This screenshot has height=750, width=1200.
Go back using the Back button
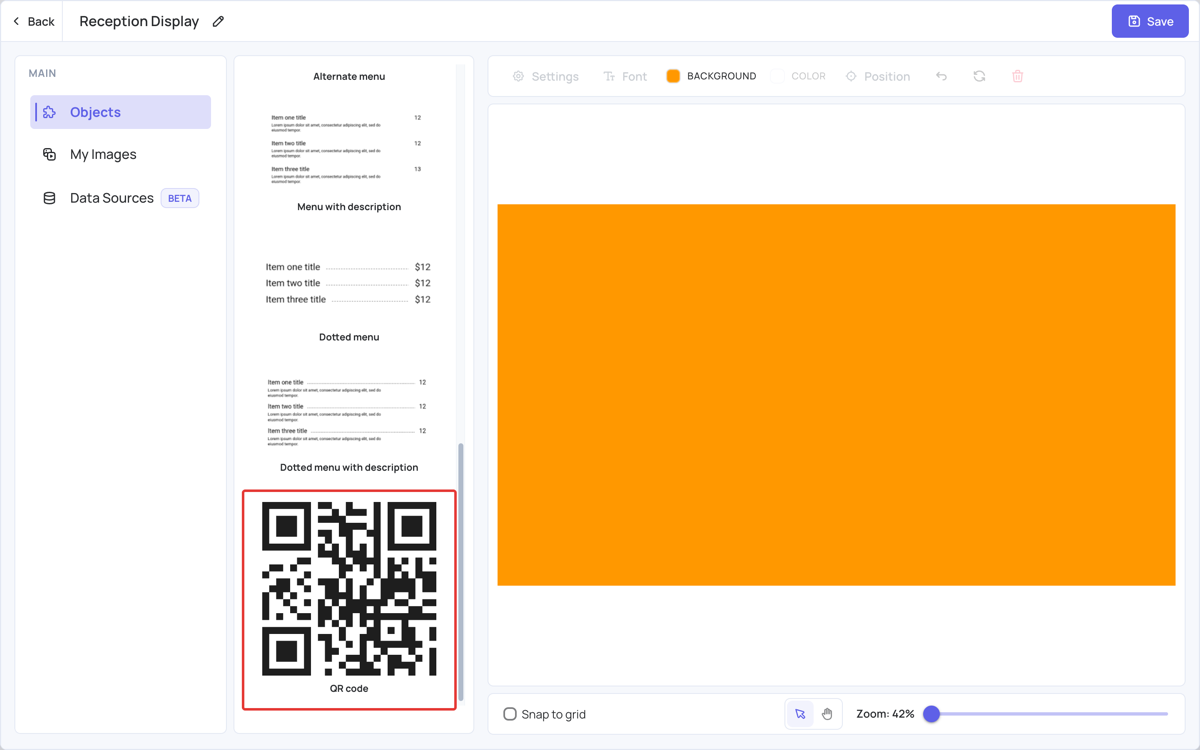click(33, 21)
